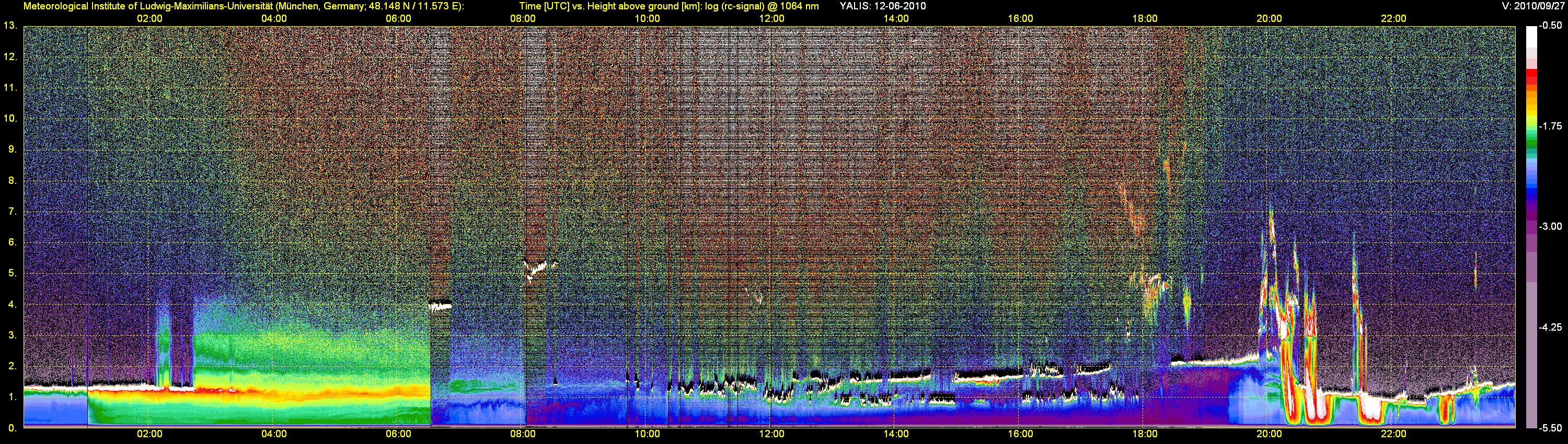The image size is (1568, 444).
Task: Click '14:00' on the top time axis
Action: [x=896, y=19]
